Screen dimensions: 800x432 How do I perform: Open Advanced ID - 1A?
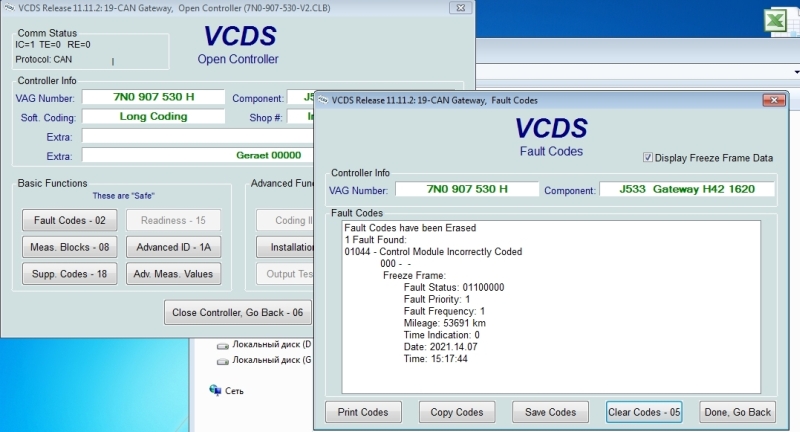173,247
